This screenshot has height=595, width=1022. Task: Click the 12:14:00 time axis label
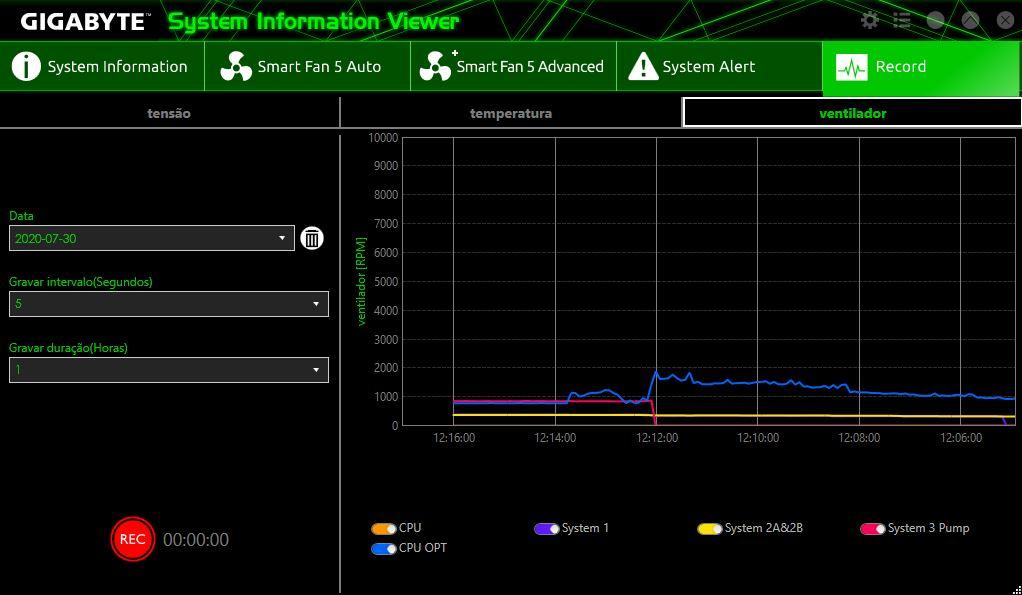click(x=555, y=438)
